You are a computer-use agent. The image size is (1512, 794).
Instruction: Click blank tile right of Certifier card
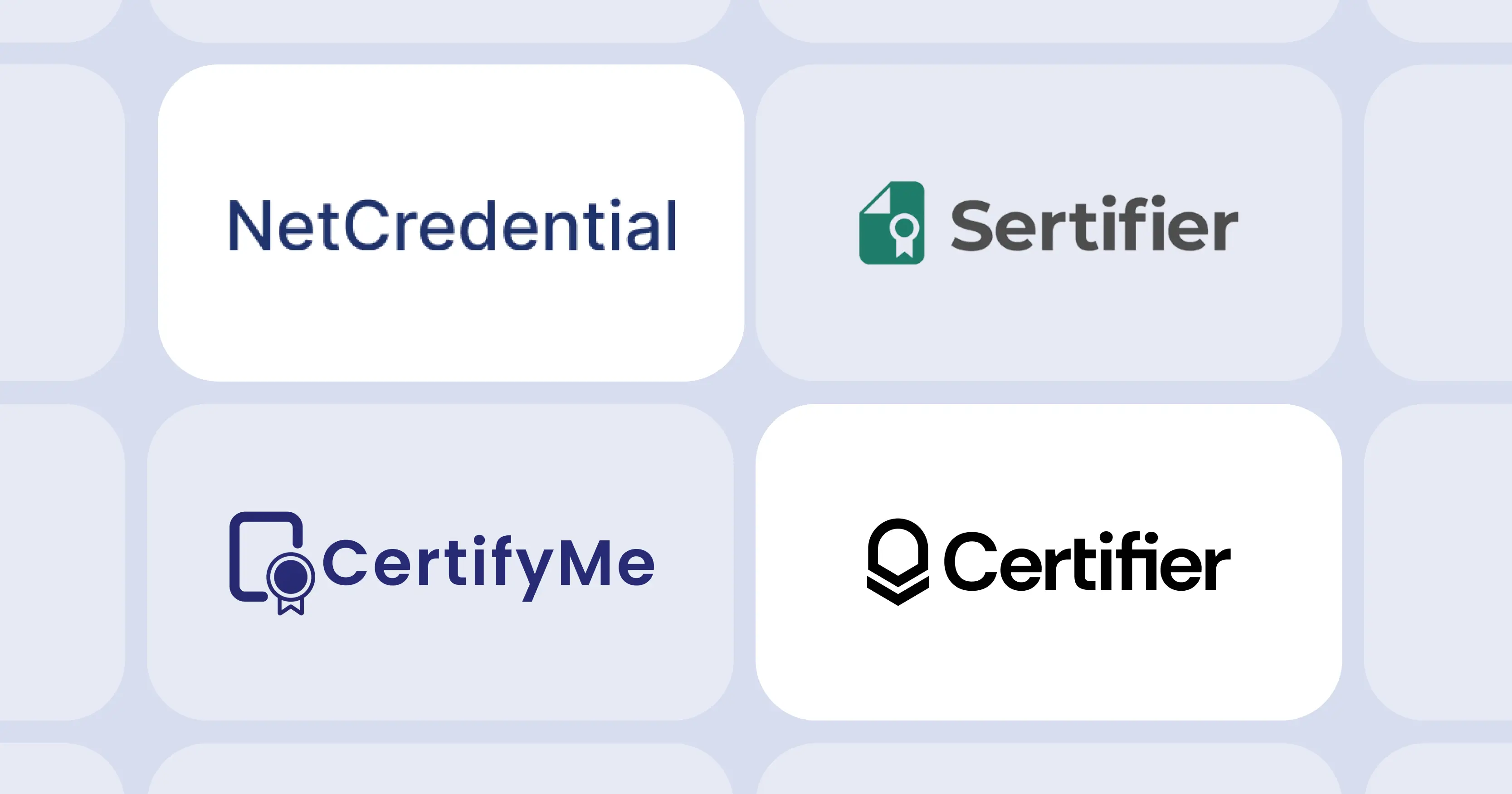click(x=1444, y=561)
